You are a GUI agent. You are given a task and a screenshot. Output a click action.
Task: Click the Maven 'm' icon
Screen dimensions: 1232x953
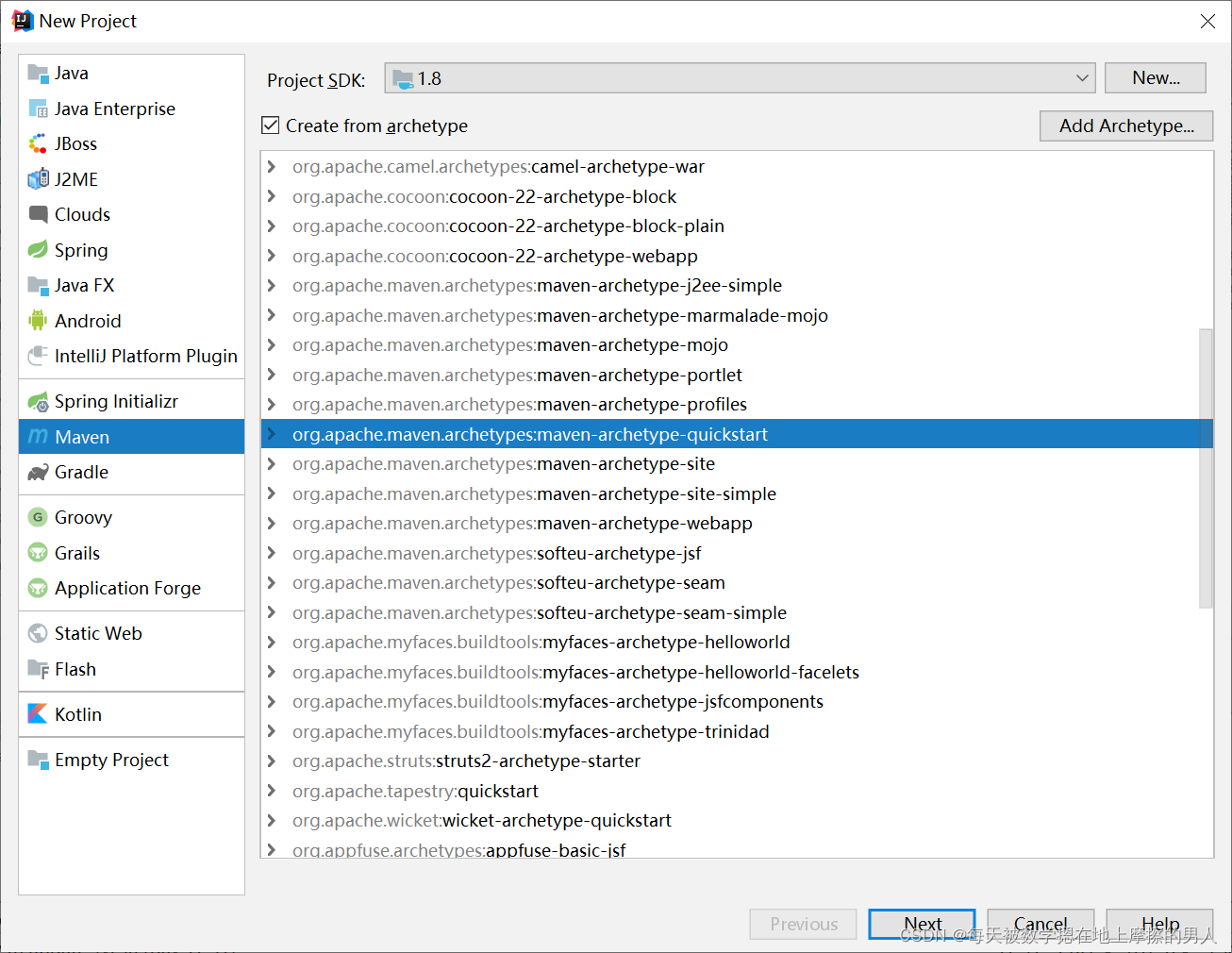(x=38, y=437)
